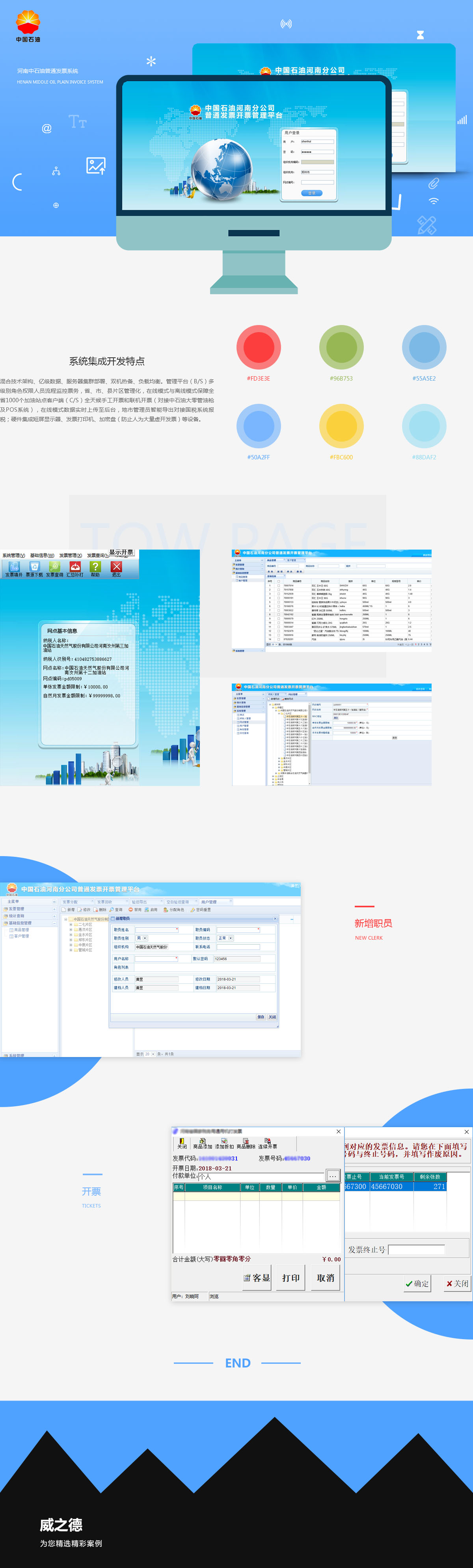Click the image picture icon near monitor
473x1568 pixels.
pyautogui.click(x=95, y=165)
